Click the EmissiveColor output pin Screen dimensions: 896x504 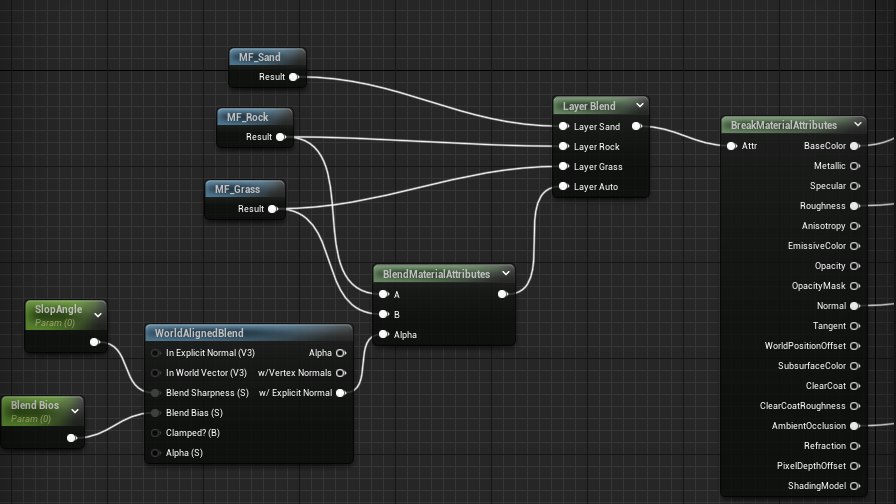855,246
